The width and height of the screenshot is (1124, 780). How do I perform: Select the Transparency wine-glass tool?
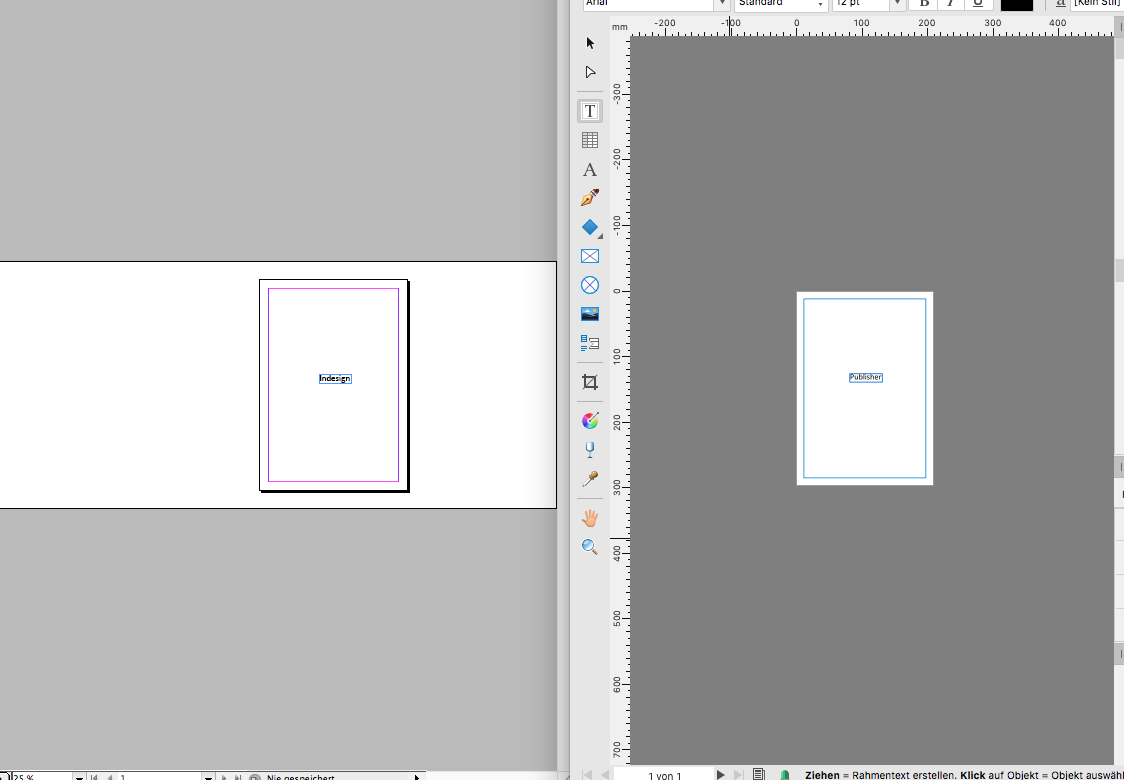[x=590, y=450]
